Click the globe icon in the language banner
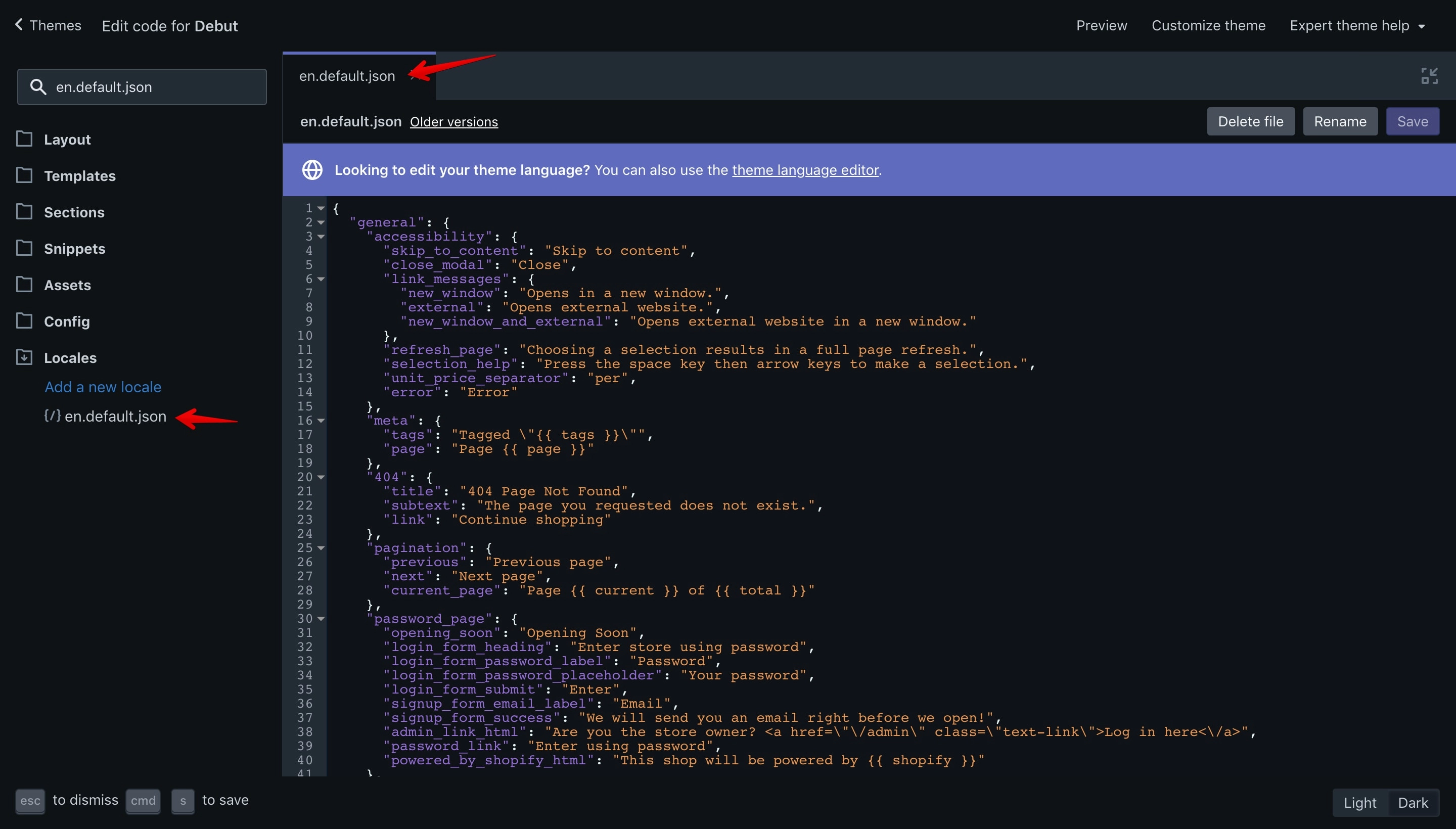Screen dimensions: 1456x829 pyautogui.click(x=312, y=170)
